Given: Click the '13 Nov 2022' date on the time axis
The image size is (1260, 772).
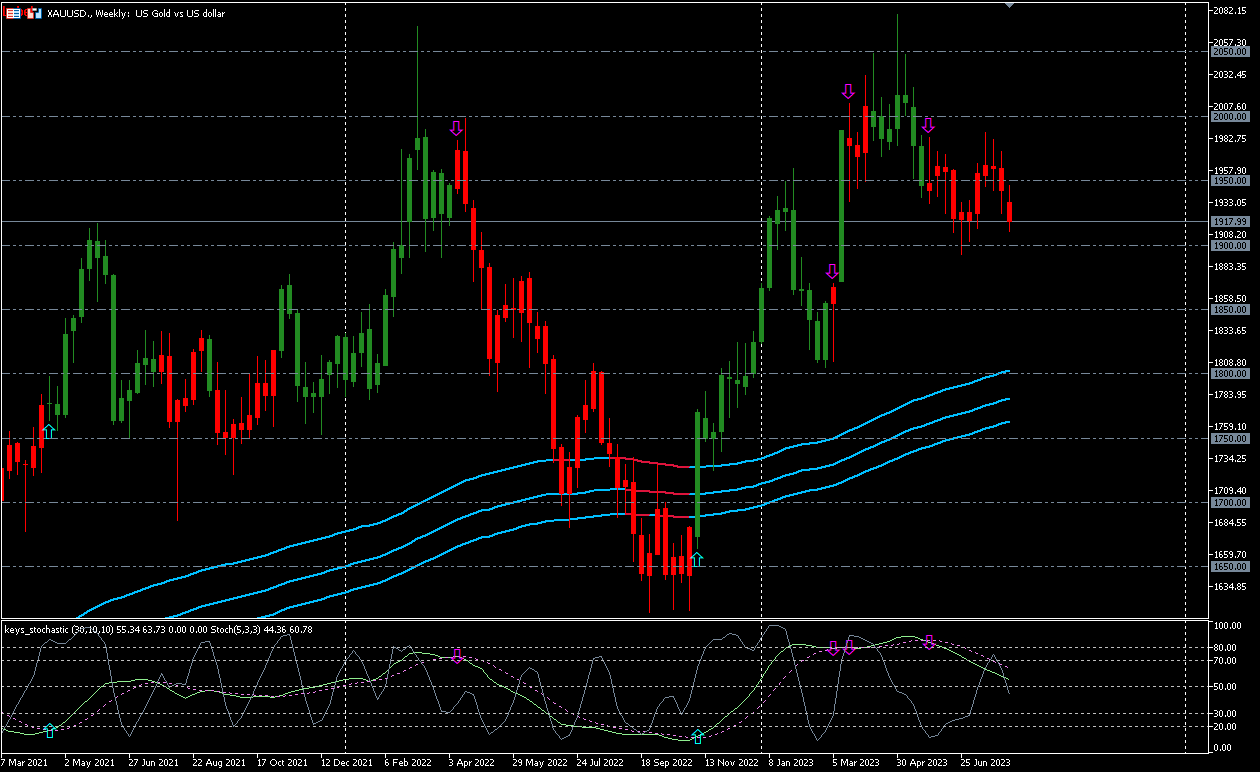Looking at the screenshot, I should 731,763.
